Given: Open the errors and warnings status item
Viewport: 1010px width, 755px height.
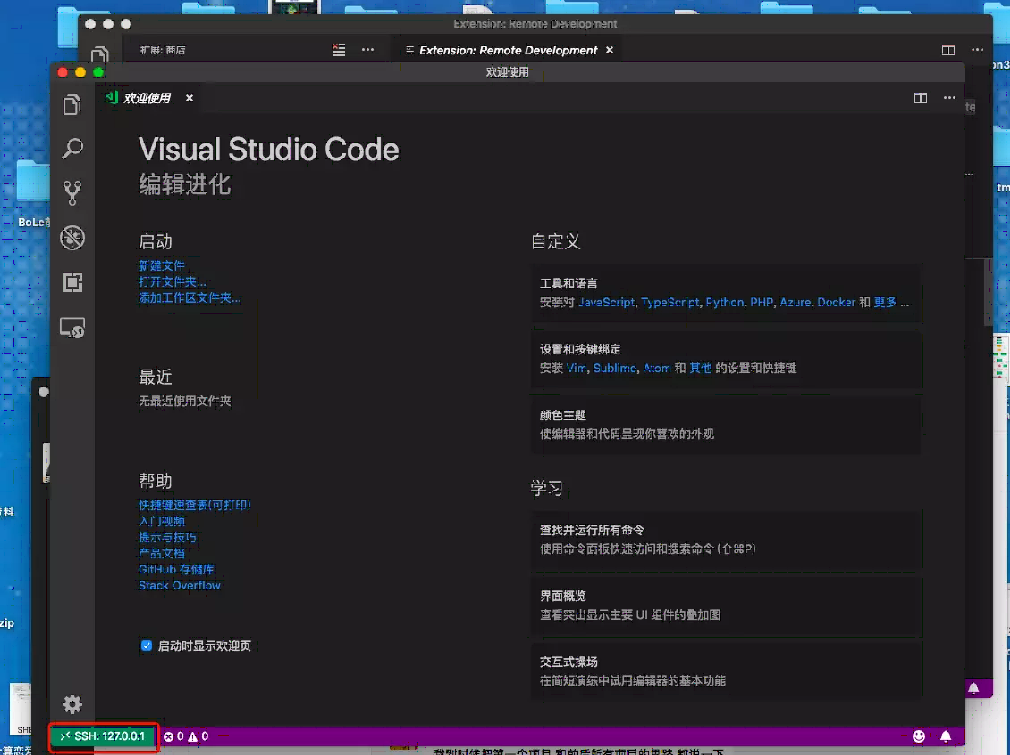Looking at the screenshot, I should pyautogui.click(x=185, y=737).
